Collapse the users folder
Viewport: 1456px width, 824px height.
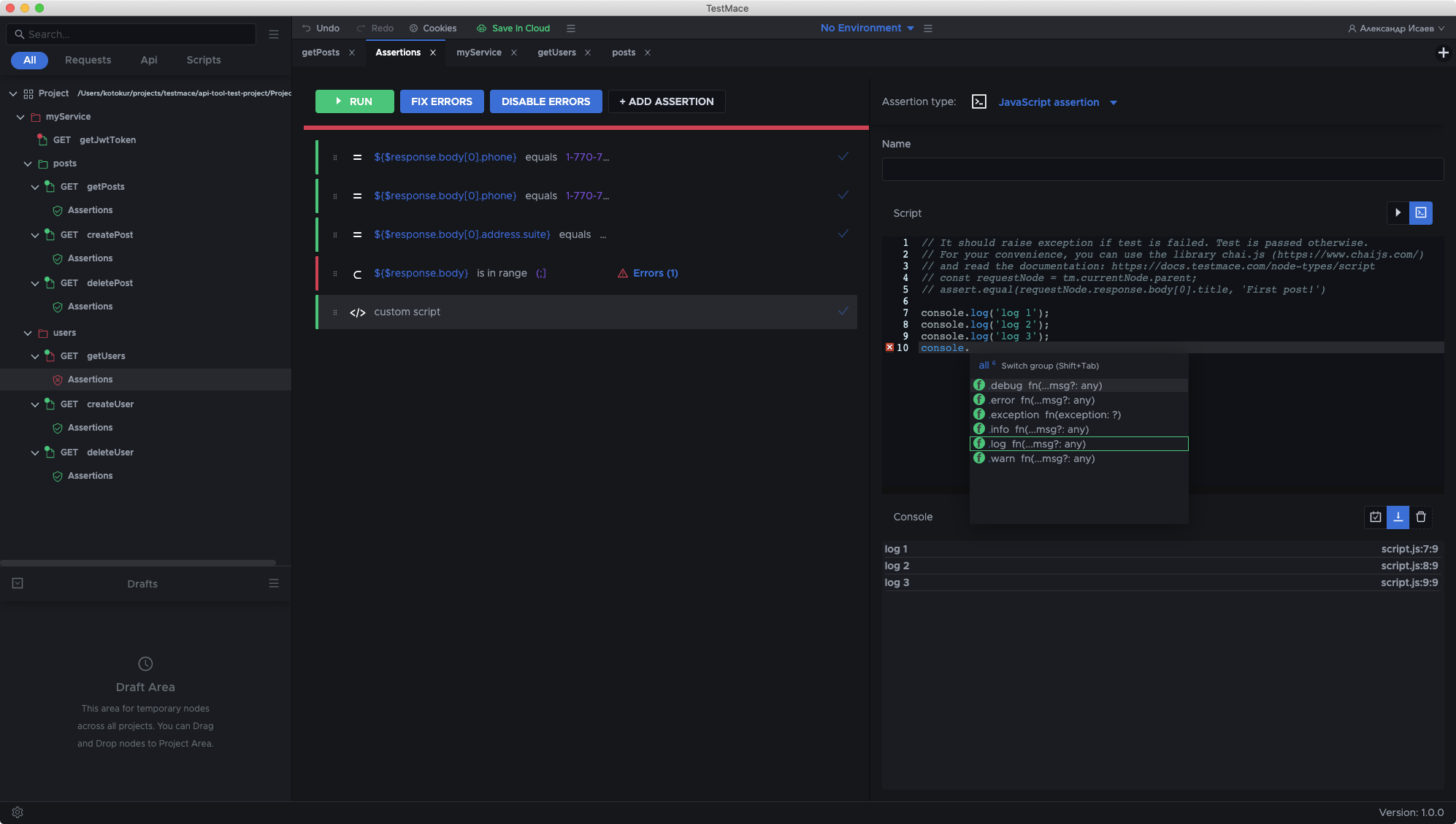point(28,333)
